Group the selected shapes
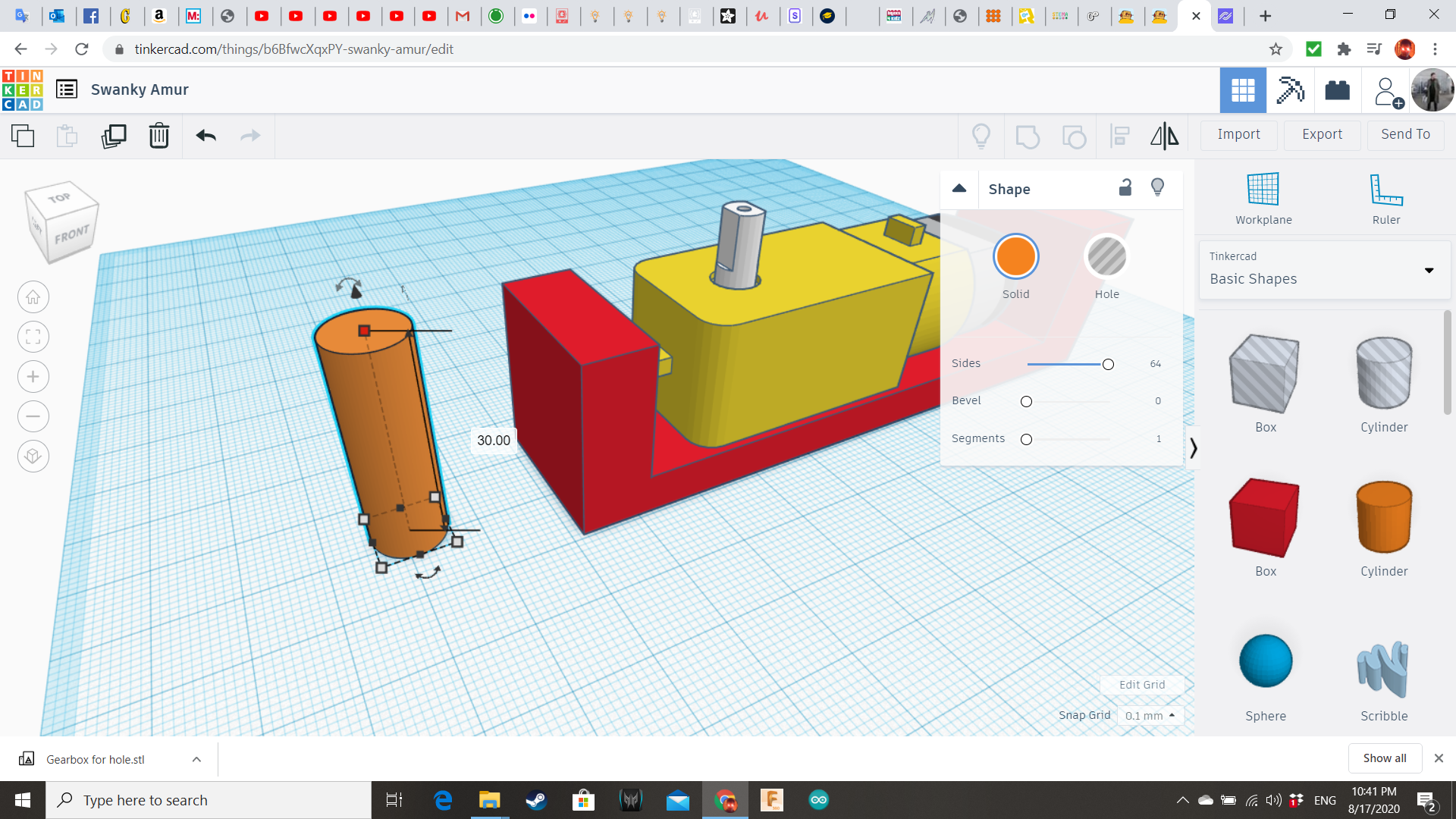 [x=1028, y=136]
